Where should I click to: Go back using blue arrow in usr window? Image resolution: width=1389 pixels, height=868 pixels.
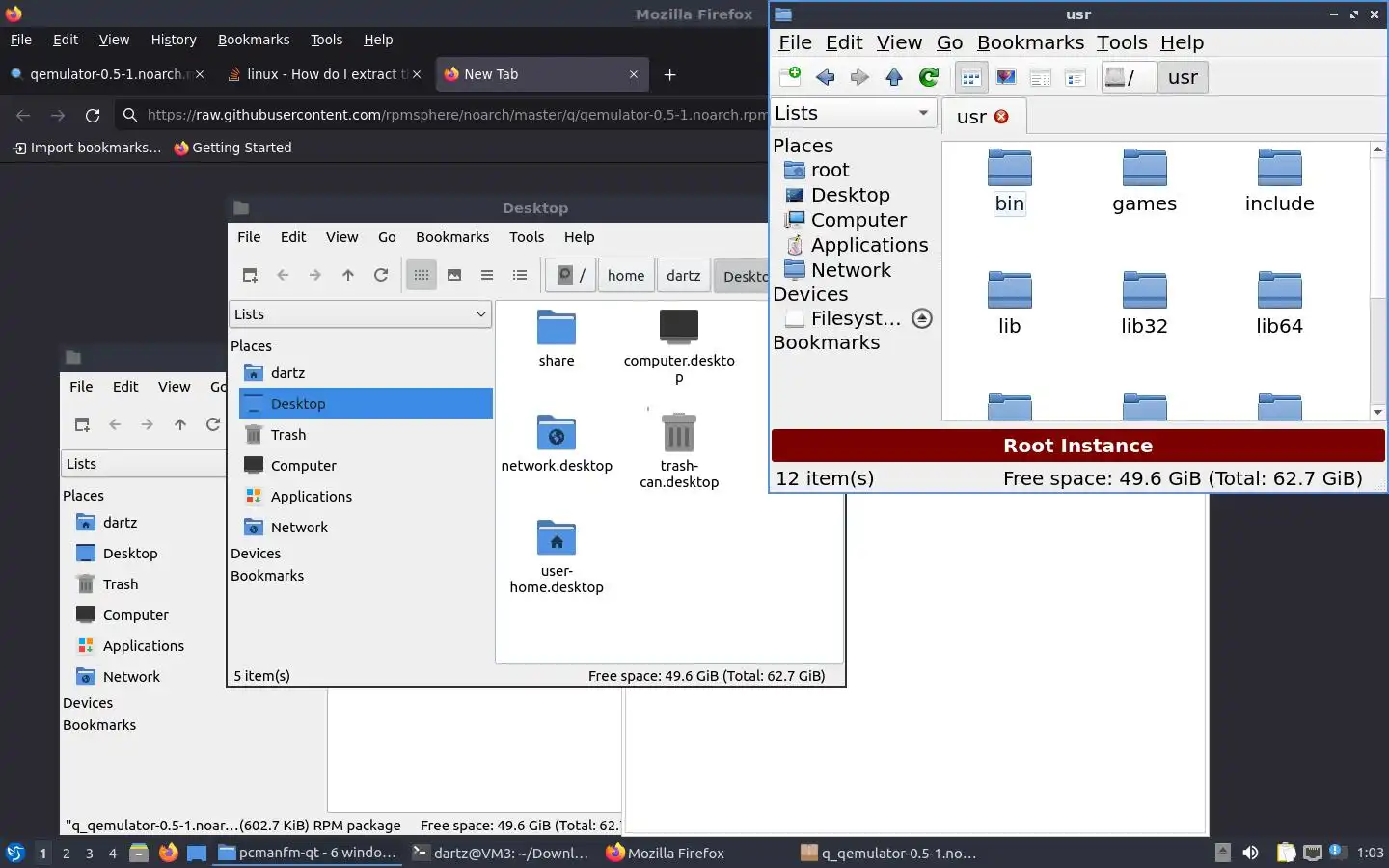pyautogui.click(x=825, y=77)
